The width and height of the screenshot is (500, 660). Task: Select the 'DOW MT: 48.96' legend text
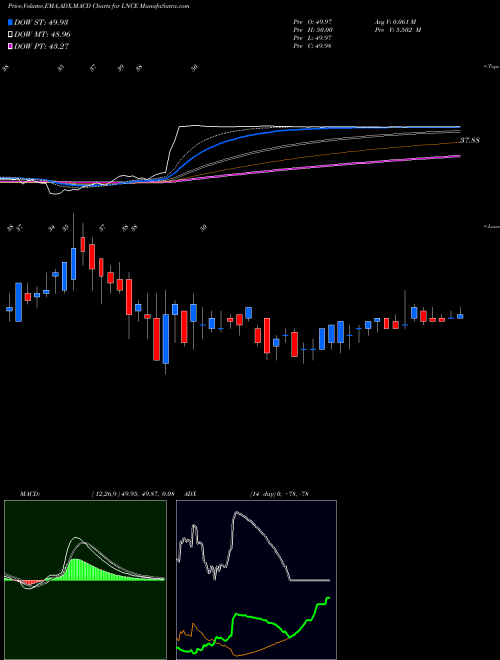coord(42,35)
